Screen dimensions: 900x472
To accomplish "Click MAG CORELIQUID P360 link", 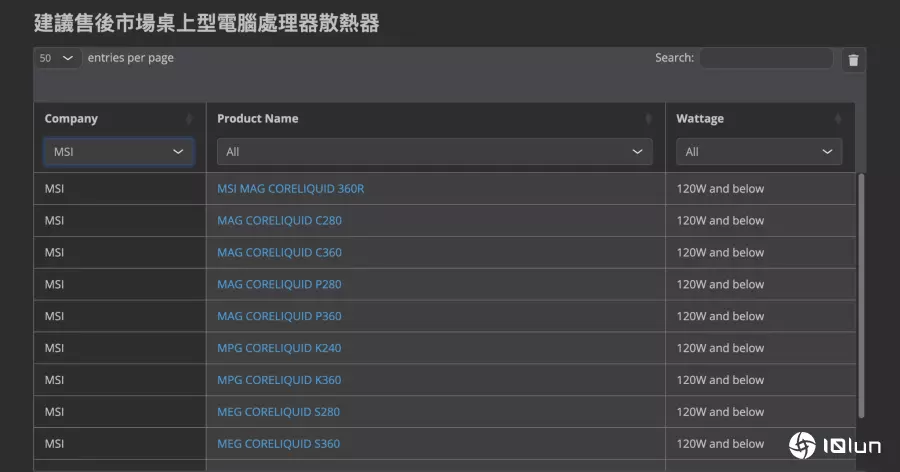I will [279, 317].
